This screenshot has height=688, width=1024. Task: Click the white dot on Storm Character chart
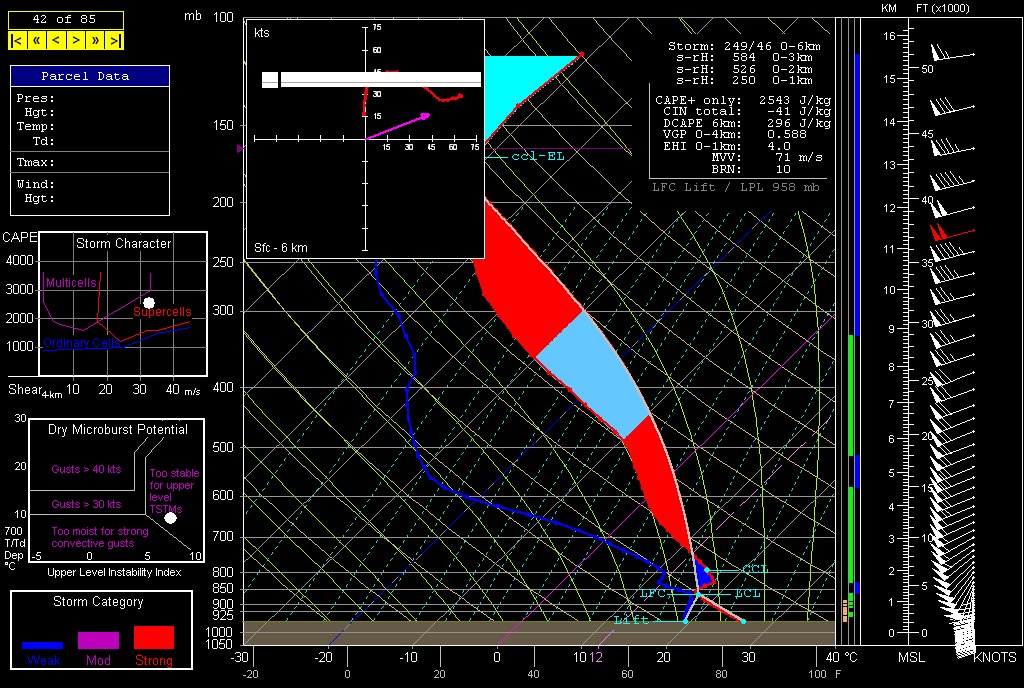tap(149, 302)
